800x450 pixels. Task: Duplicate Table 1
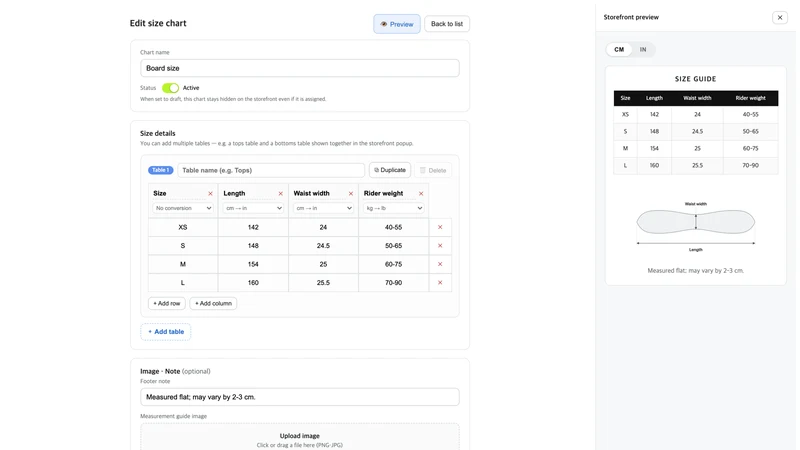[x=390, y=170]
